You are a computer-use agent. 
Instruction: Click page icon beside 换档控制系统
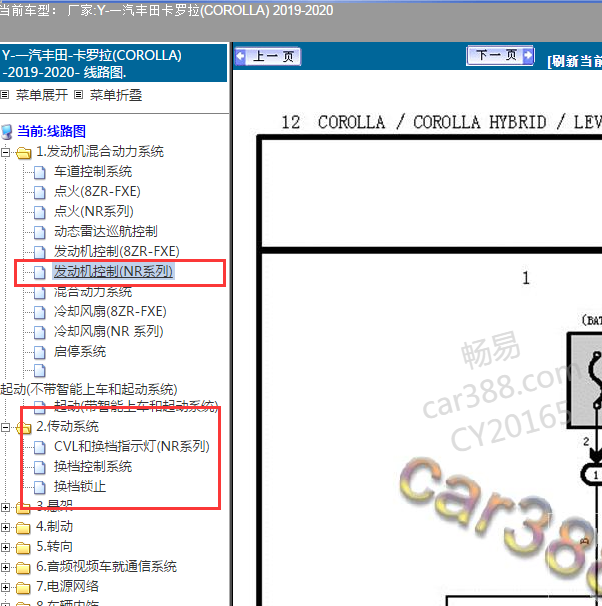(x=39, y=467)
